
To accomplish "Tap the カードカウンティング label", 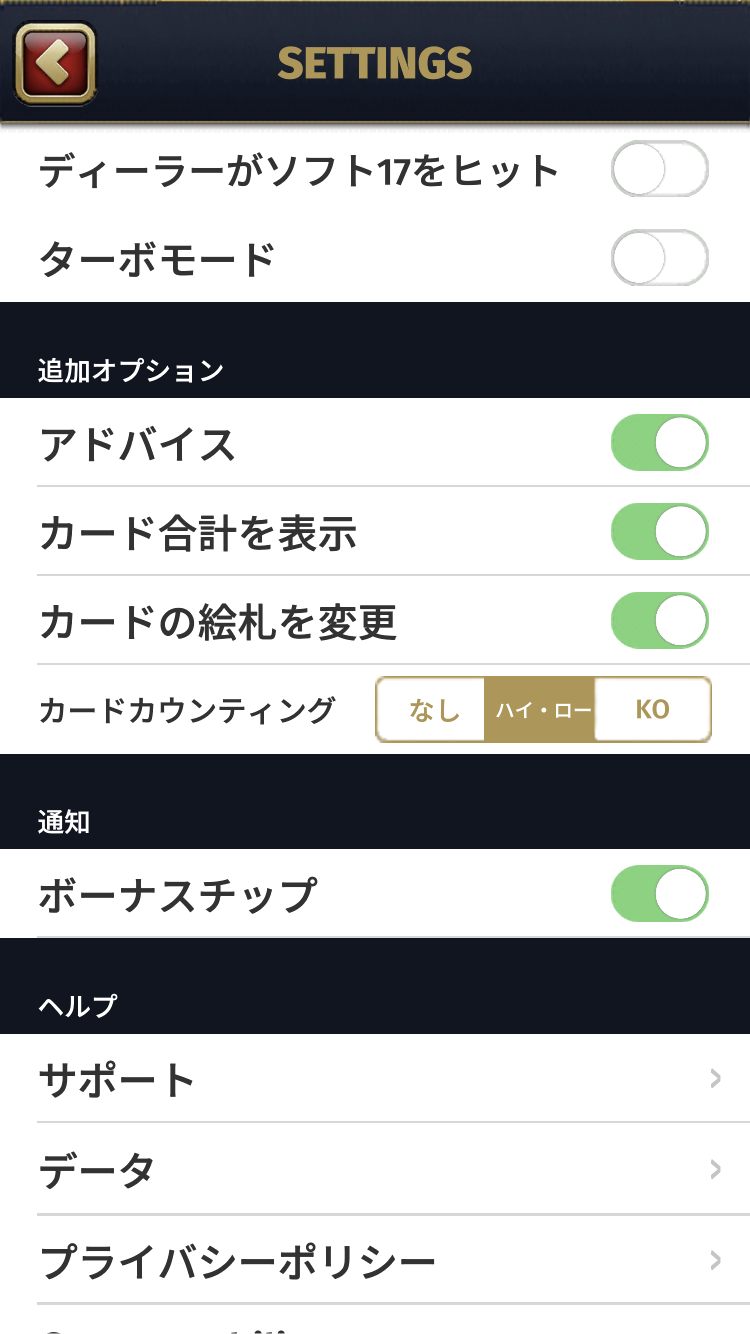I will 187,710.
